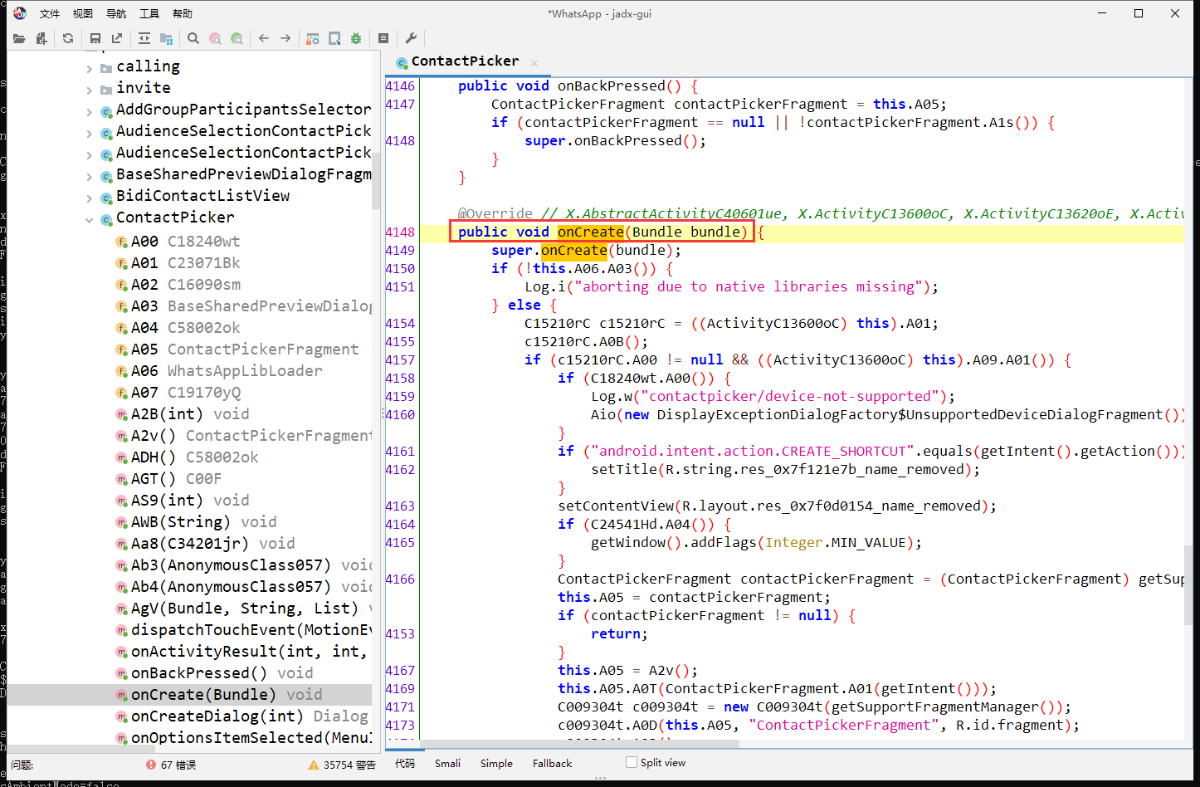The width and height of the screenshot is (1200, 787).
Task: Click code line 'super.onBackPressed();'
Action: coord(615,141)
